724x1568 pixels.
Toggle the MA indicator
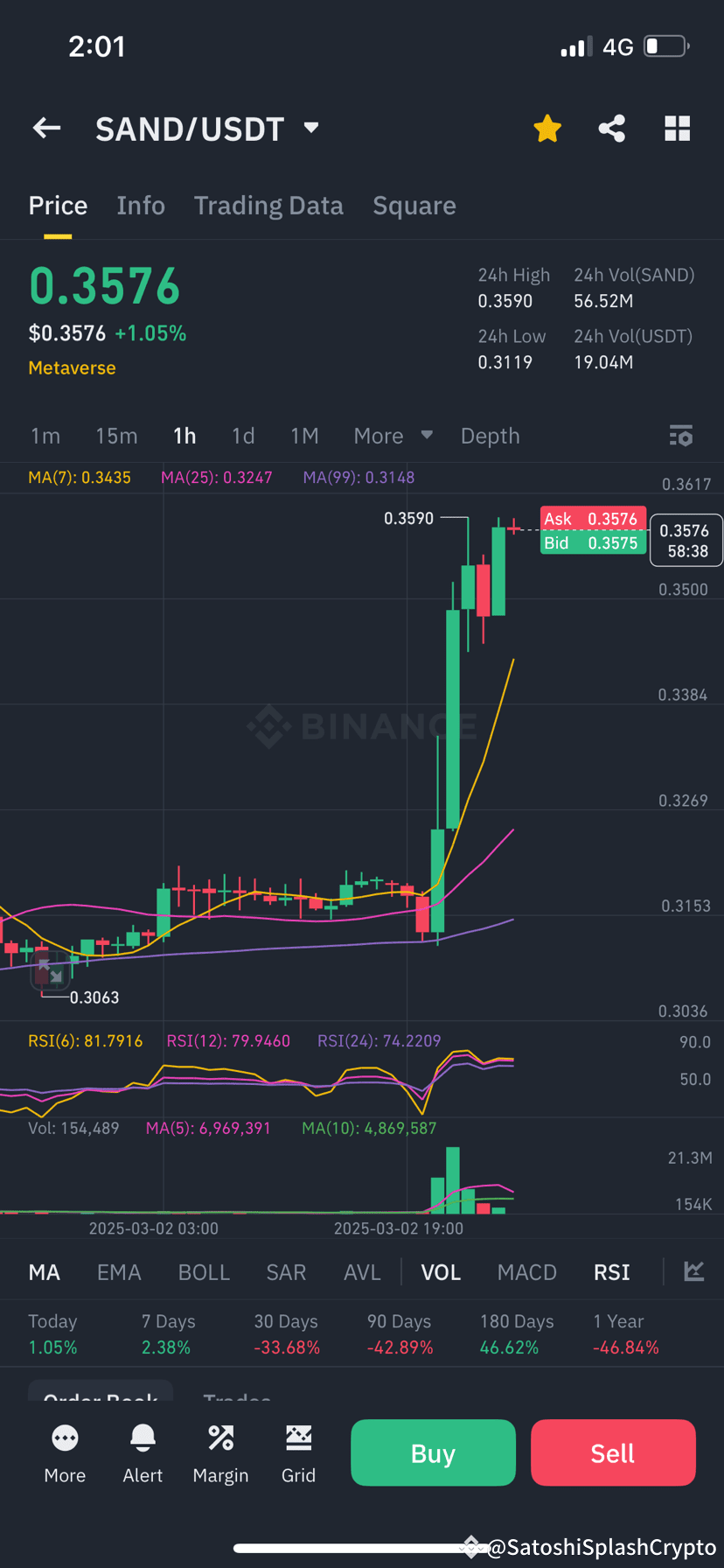(45, 1272)
